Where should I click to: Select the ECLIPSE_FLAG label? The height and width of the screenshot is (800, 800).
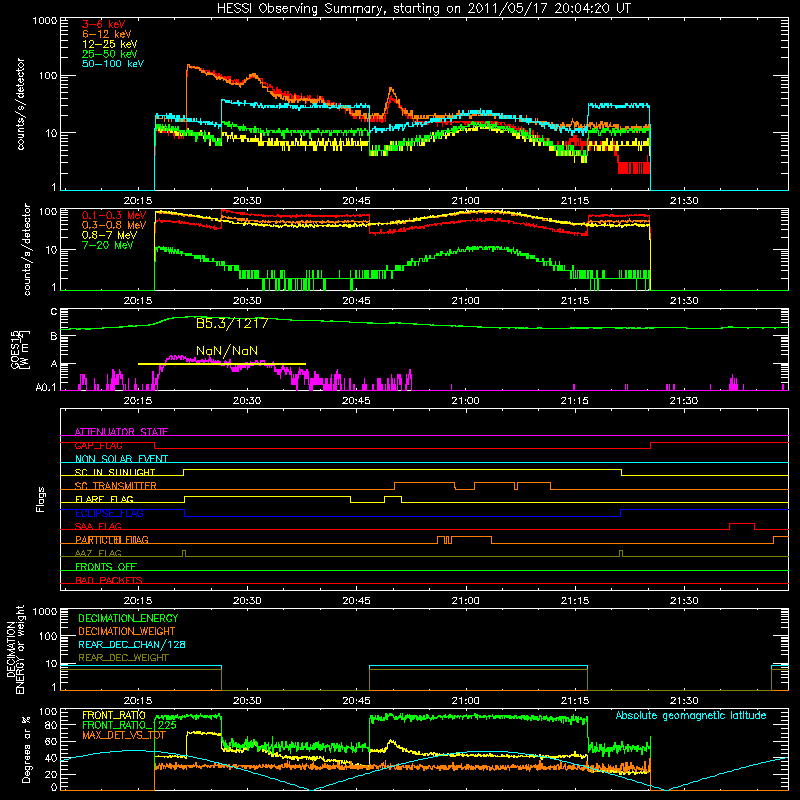(109, 513)
